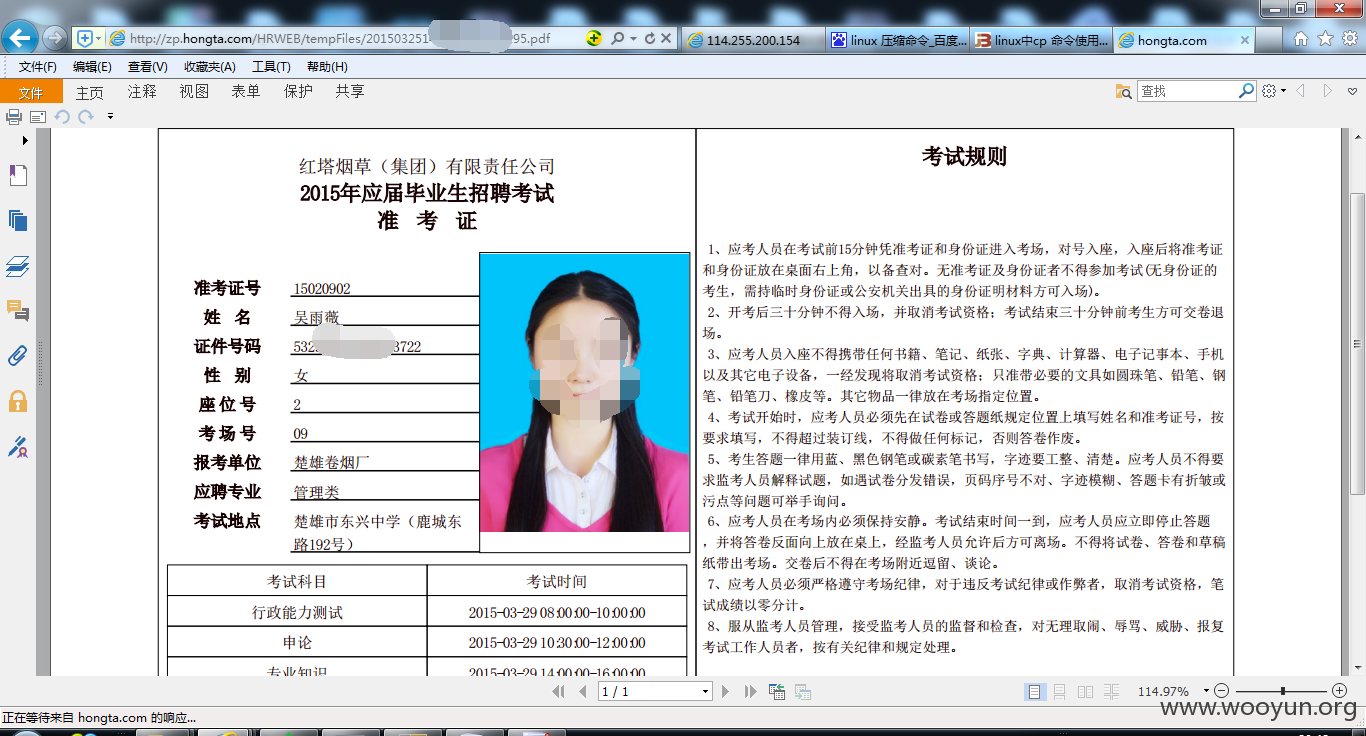The image size is (1366, 736).
Task: Switch to the 保护 ribbon tab
Action: [298, 92]
